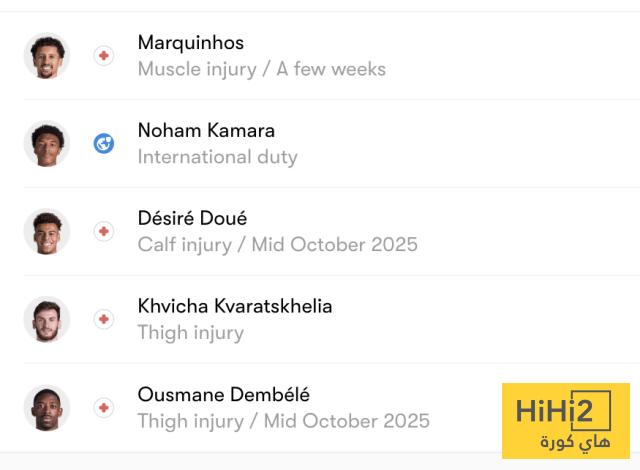The width and height of the screenshot is (640, 470).
Task: Click red cross injury icon beside Désiré Doué
Action: (x=104, y=232)
